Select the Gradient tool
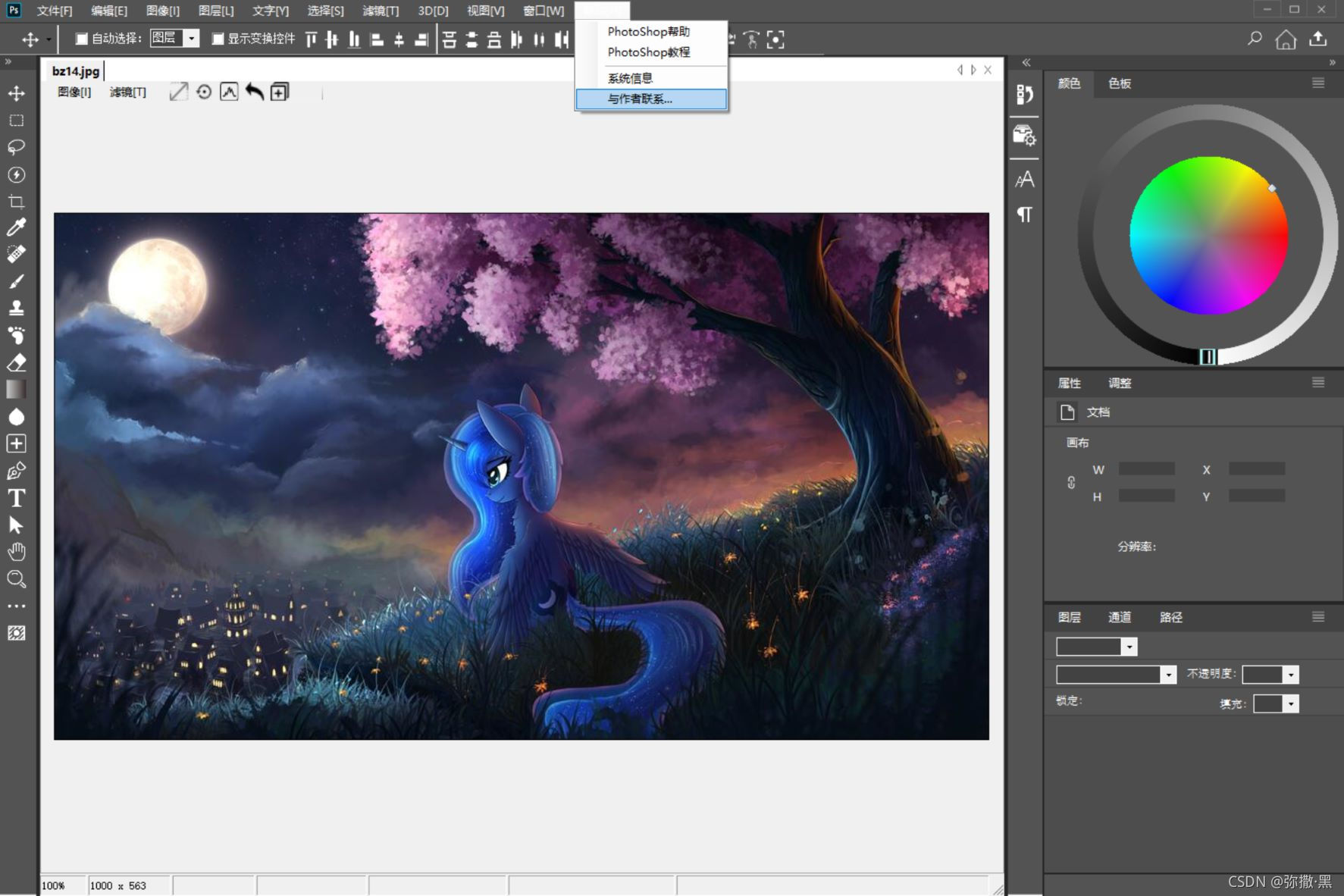 point(16,389)
